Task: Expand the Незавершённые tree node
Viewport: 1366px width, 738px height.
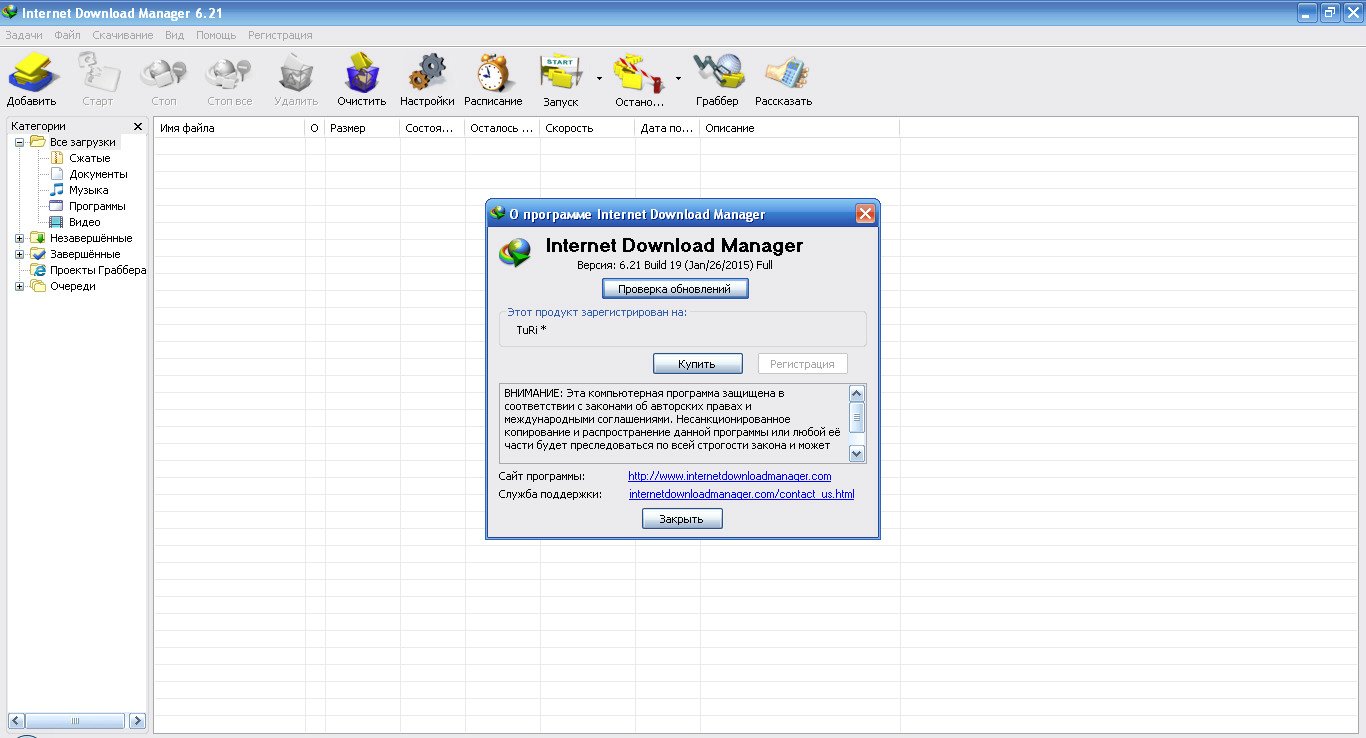Action: [x=19, y=238]
